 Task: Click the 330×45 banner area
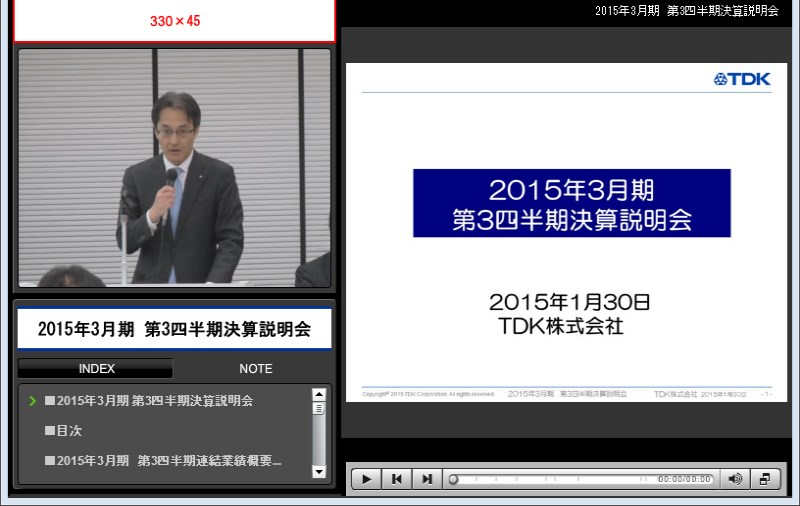174,21
